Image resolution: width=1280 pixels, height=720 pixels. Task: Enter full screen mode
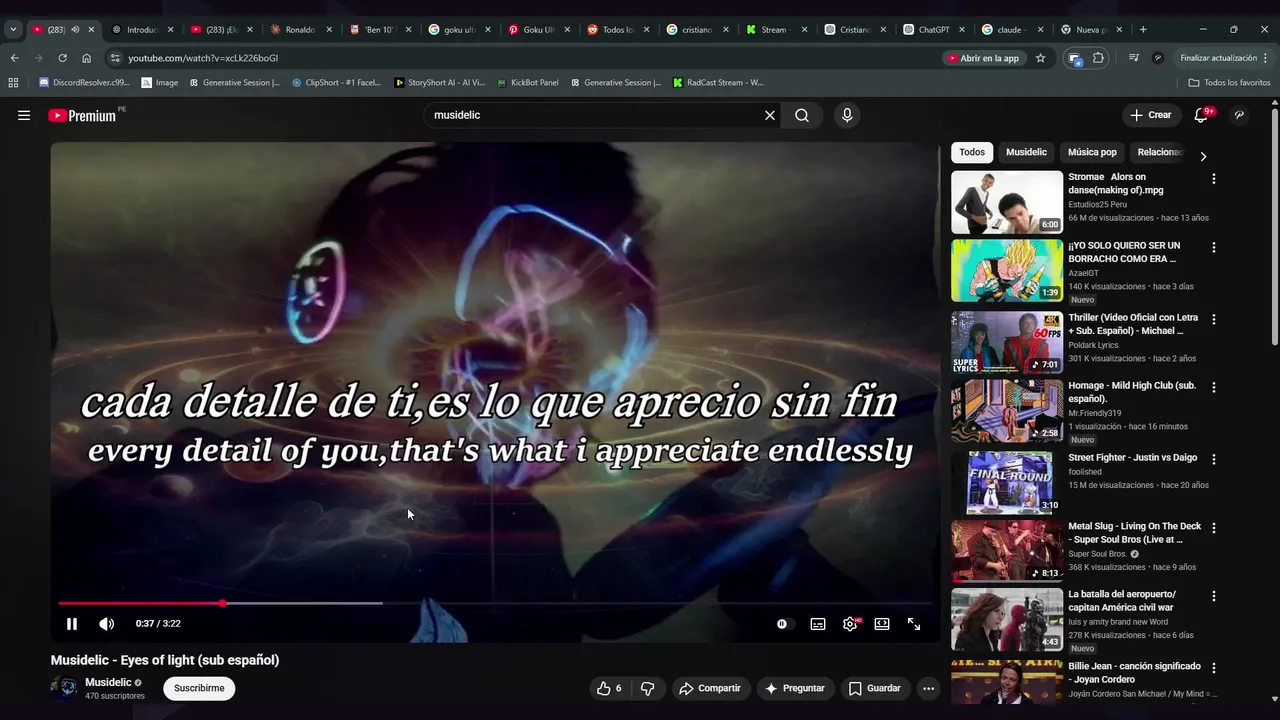click(914, 624)
